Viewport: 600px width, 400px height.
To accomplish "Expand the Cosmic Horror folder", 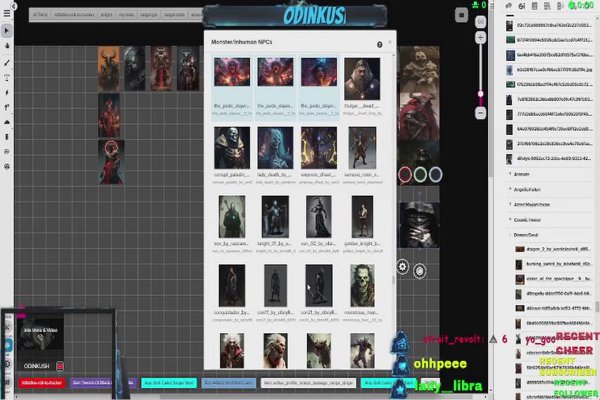I will [x=527, y=220].
